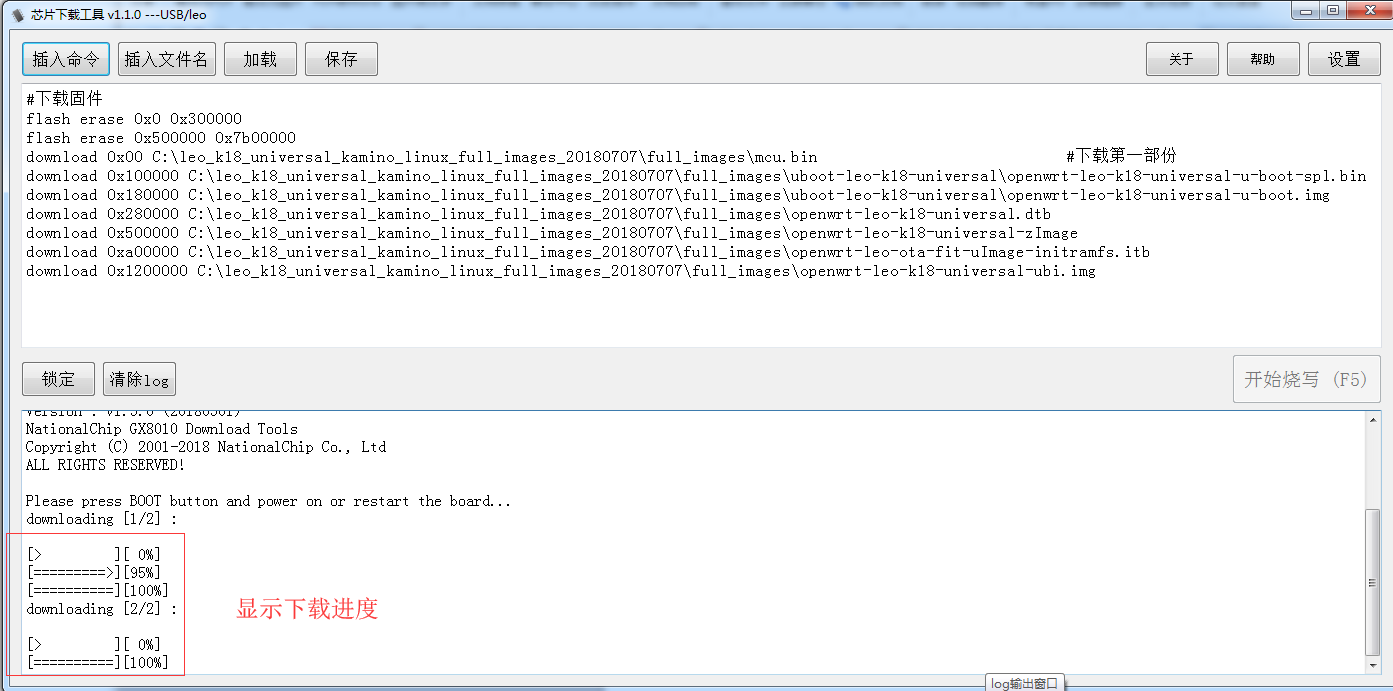Start flashing with 开始烧写 (F5)
The width and height of the screenshot is (1393, 691).
1306,379
